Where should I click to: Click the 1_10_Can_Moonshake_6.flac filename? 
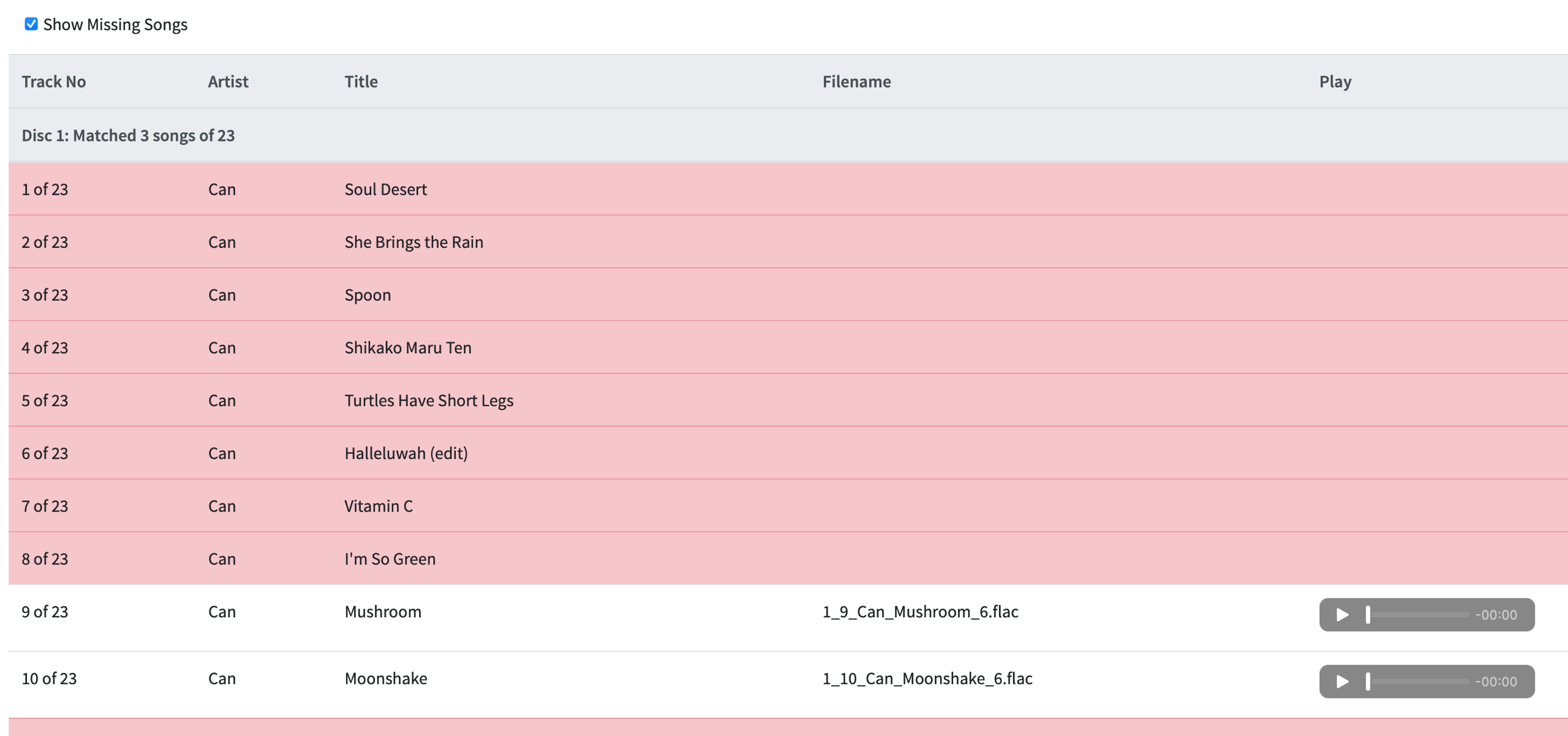coord(927,678)
